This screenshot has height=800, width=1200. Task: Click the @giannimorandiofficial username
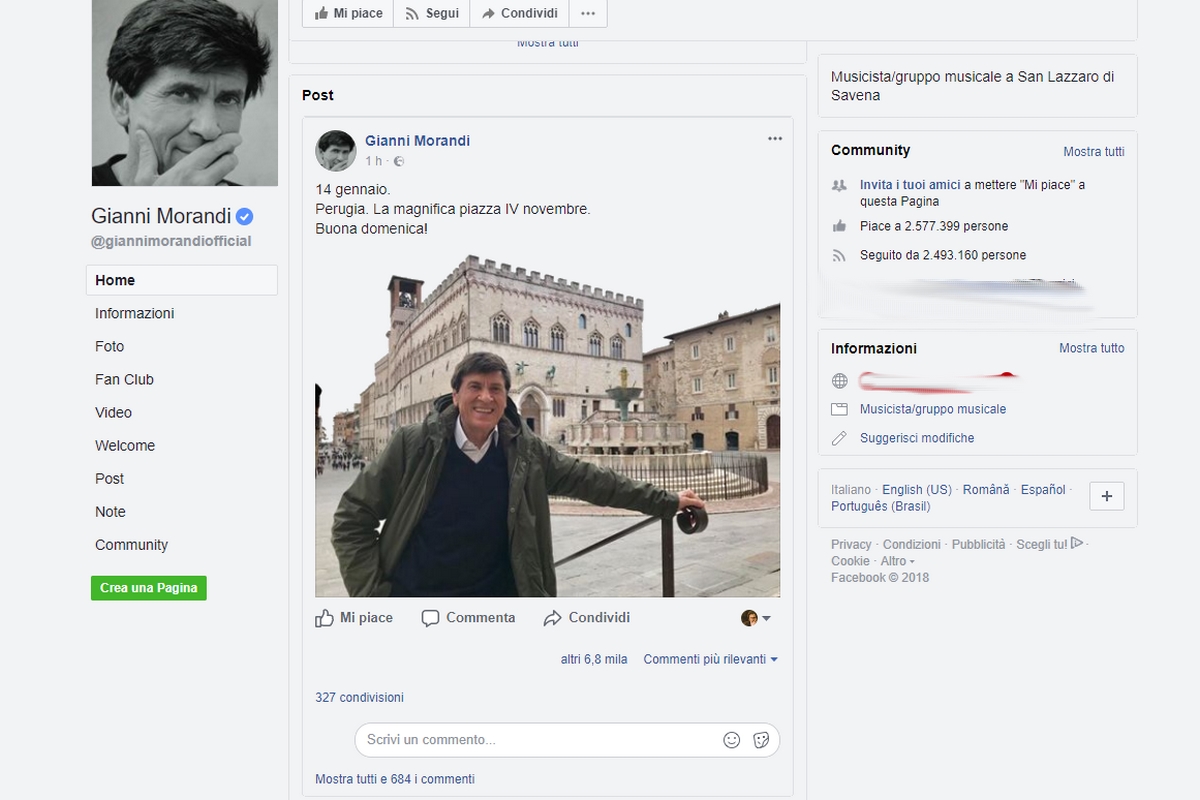coord(171,241)
